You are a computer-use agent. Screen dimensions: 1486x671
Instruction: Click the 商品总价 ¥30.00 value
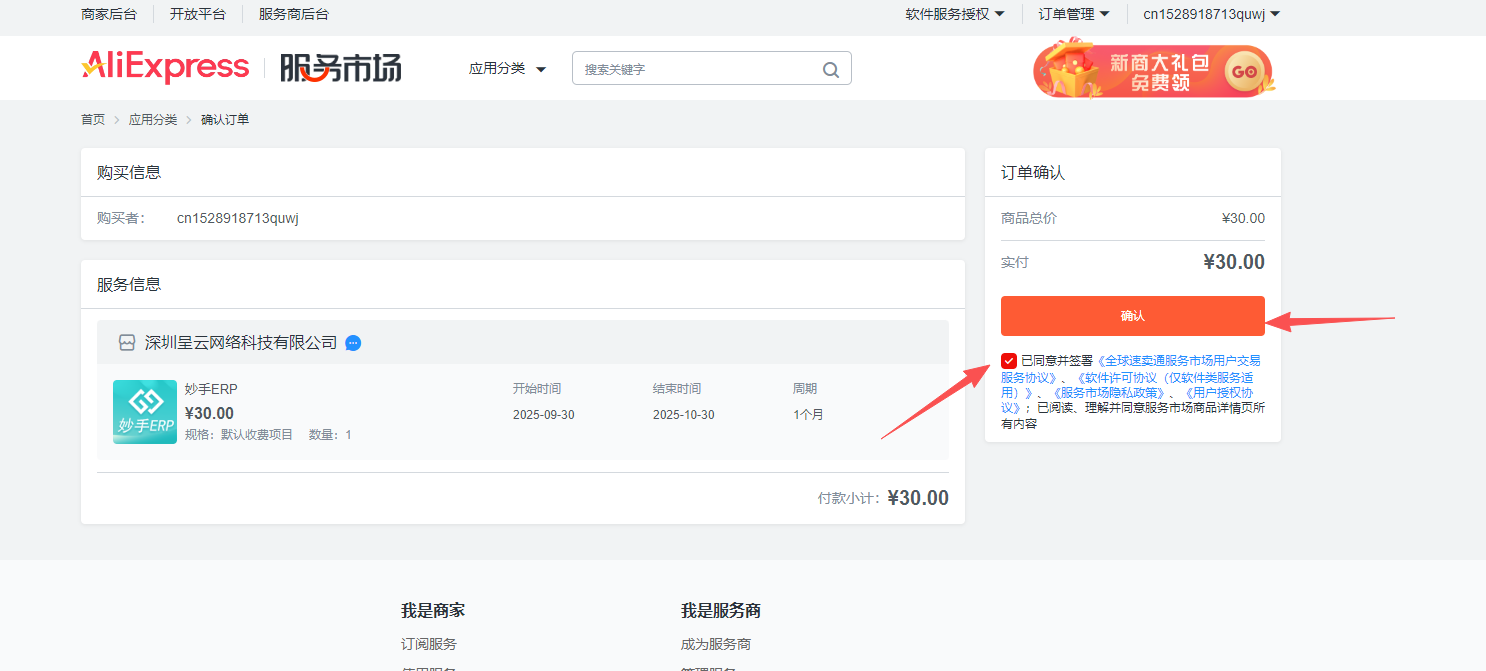point(1243,218)
